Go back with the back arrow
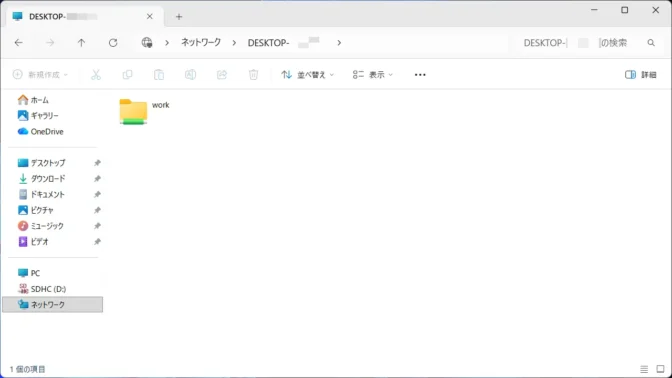Screen dimensions: 672x378 pos(18,42)
